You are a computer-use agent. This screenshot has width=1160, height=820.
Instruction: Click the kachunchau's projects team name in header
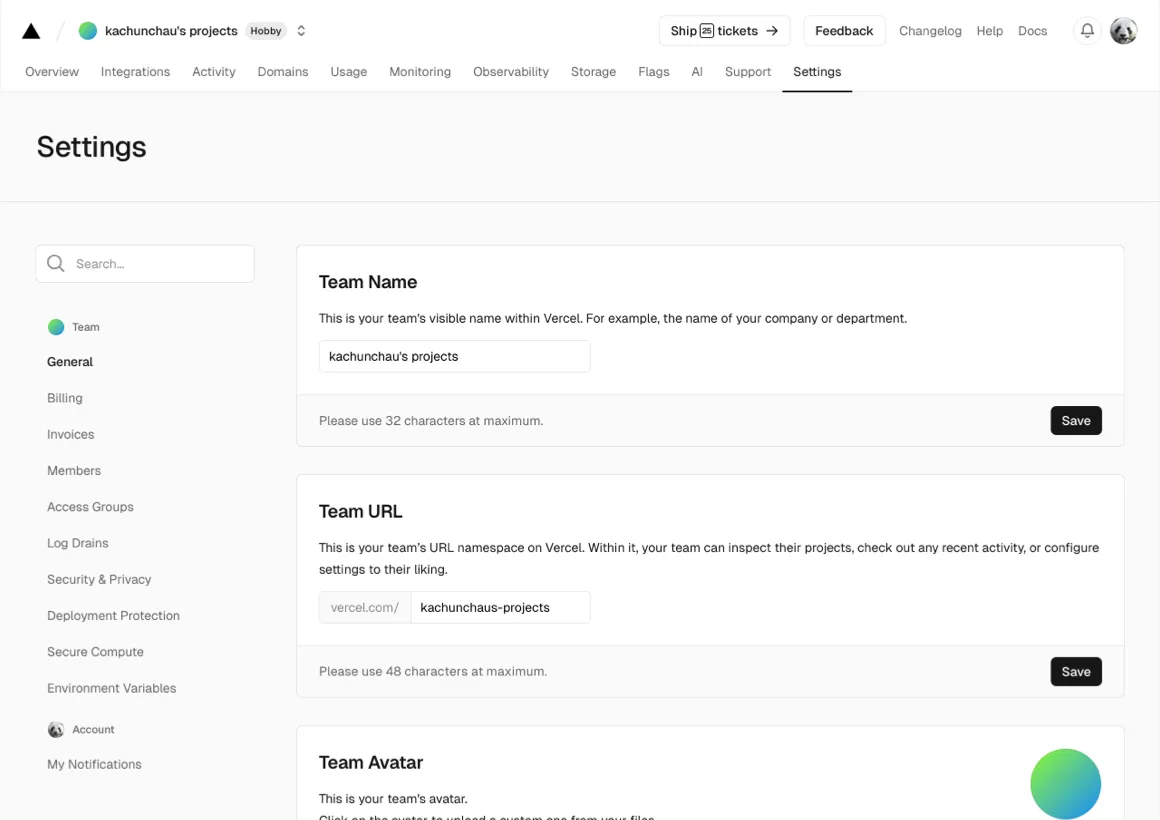[x=171, y=30]
